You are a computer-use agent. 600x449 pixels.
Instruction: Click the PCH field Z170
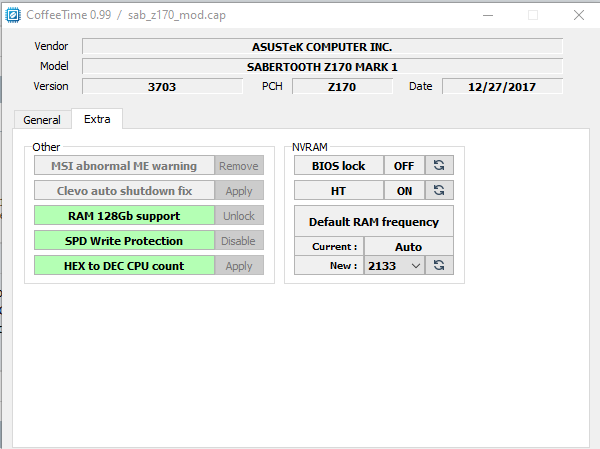pos(342,86)
